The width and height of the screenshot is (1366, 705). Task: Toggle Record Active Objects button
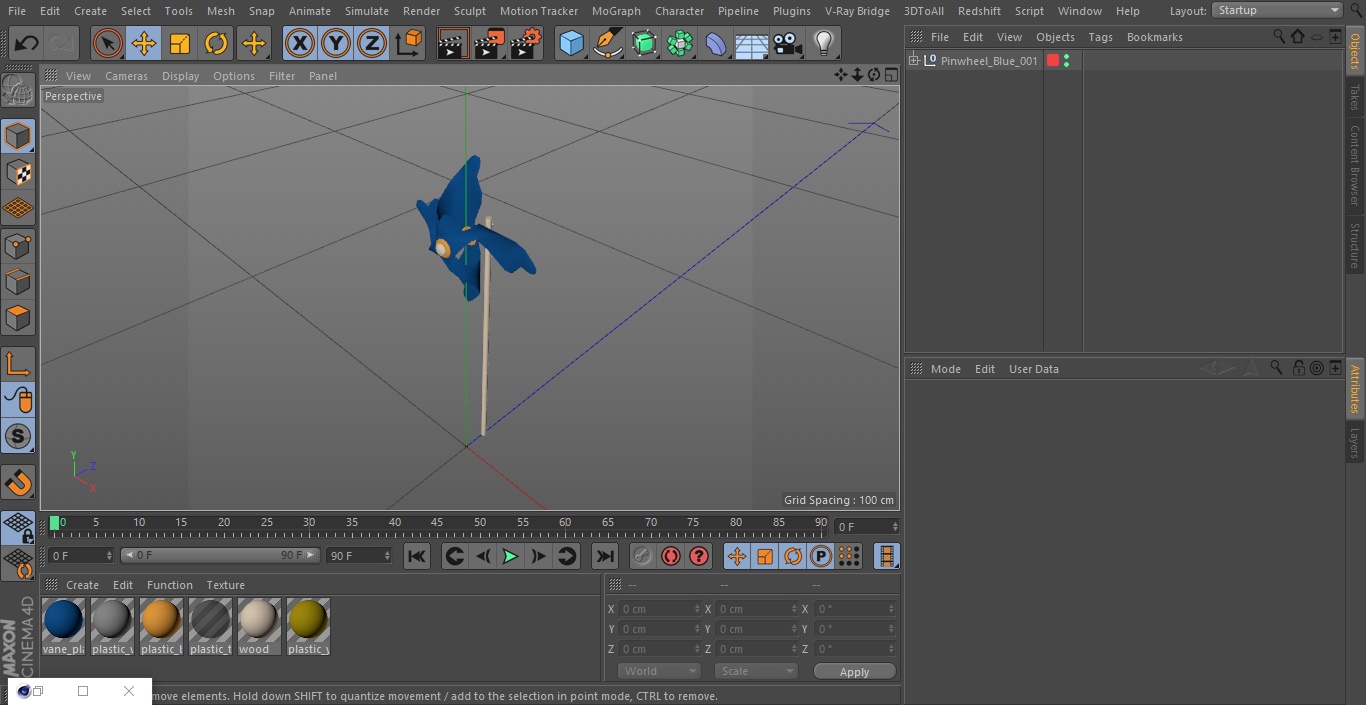[x=643, y=556]
